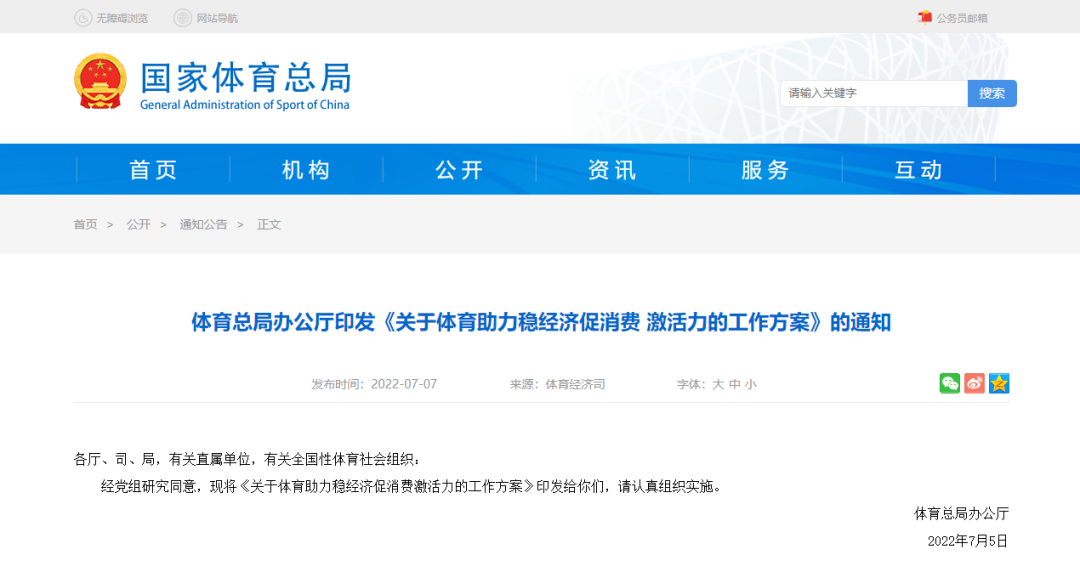Viewport: 1080px width, 572px height.
Task: Click 通知公告 in the breadcrumb
Action: (x=203, y=225)
